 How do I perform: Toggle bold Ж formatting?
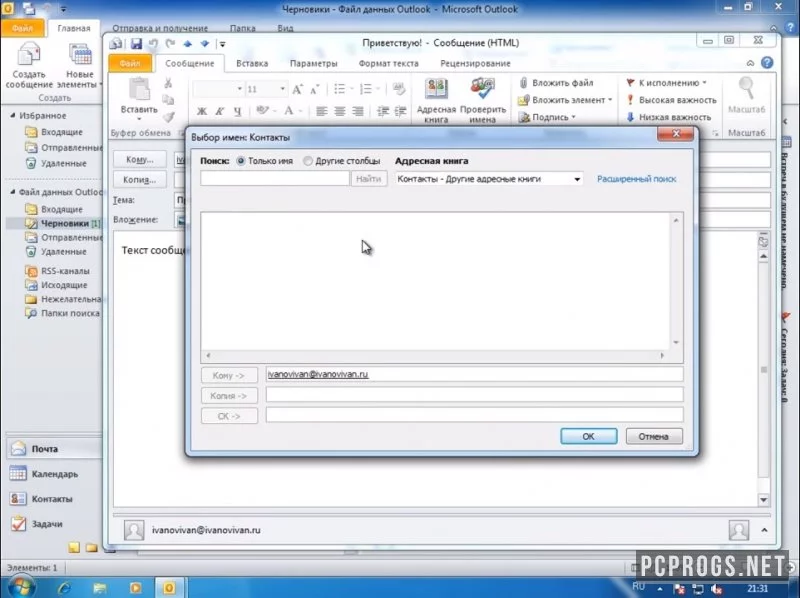202,111
